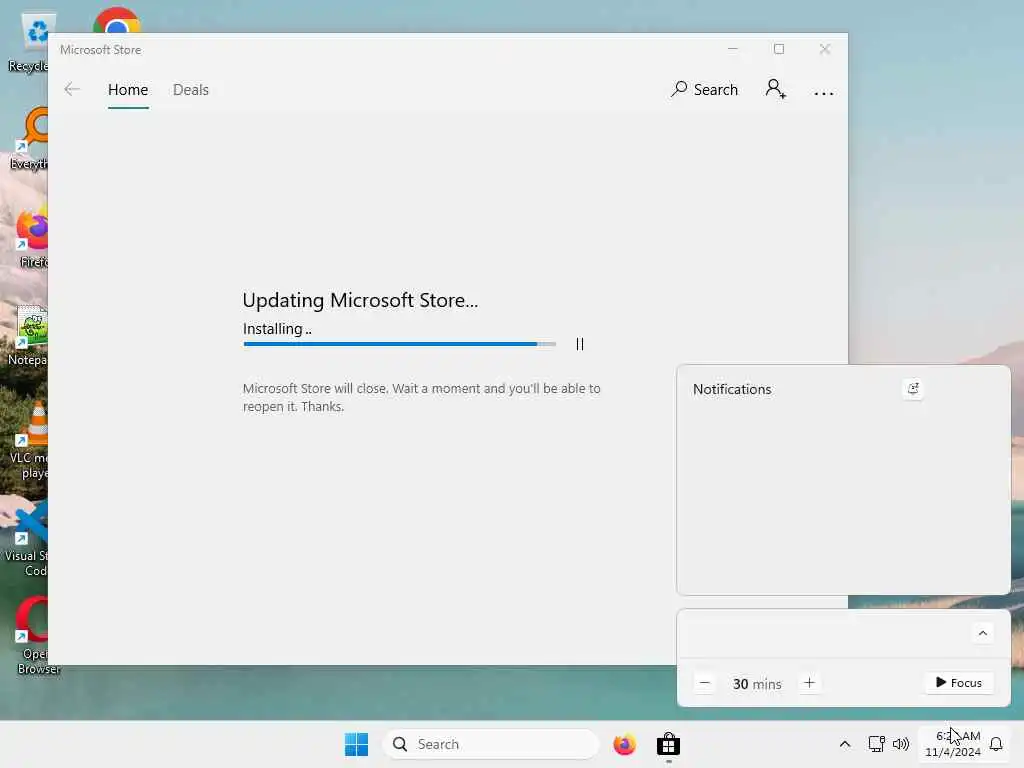Screen dimensions: 1024x768
Task: Open the Home tab in Microsoft Store
Action: tap(128, 89)
